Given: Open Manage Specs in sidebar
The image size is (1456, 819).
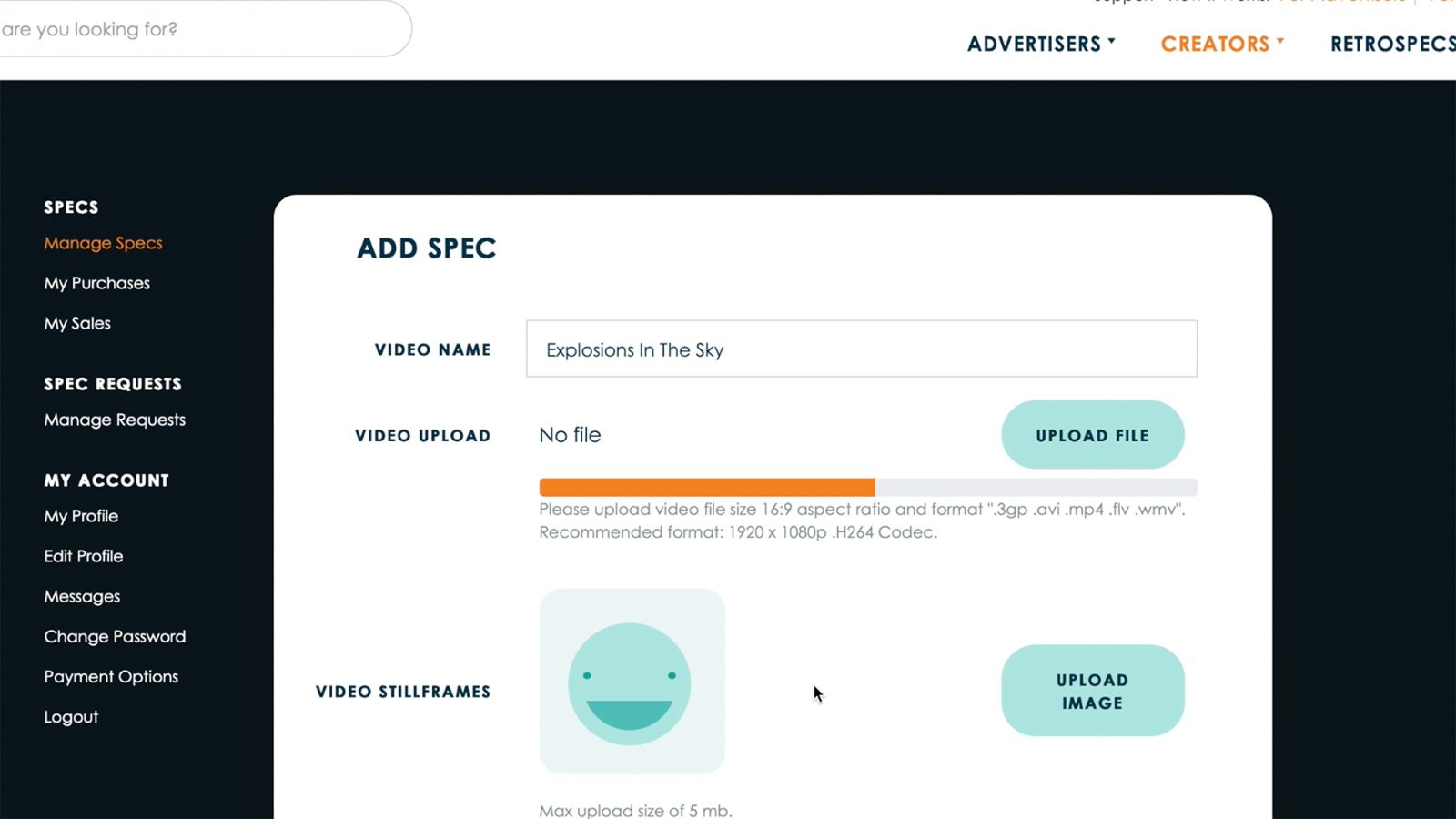Looking at the screenshot, I should [x=103, y=243].
